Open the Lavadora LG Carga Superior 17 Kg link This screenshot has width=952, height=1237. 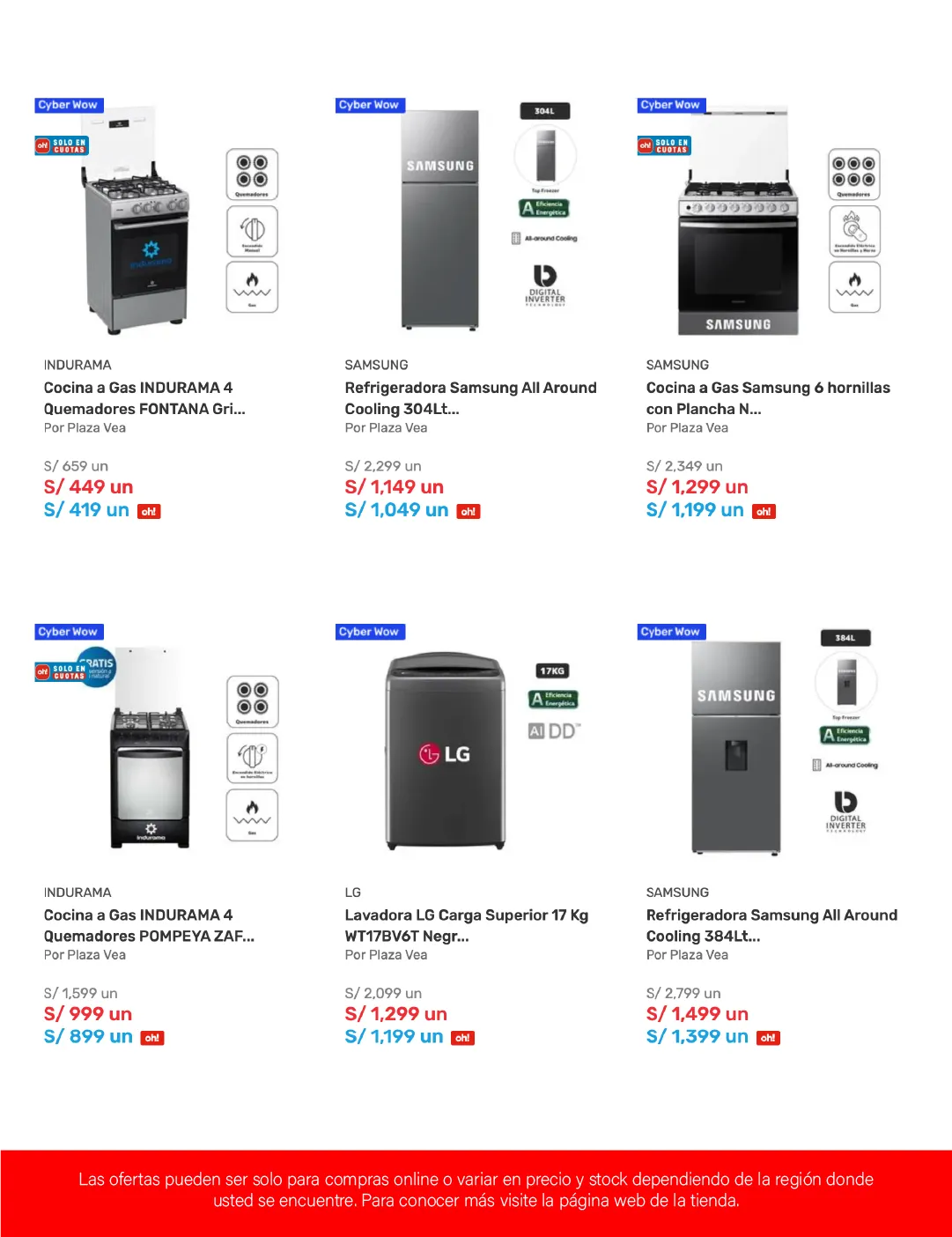coord(466,925)
